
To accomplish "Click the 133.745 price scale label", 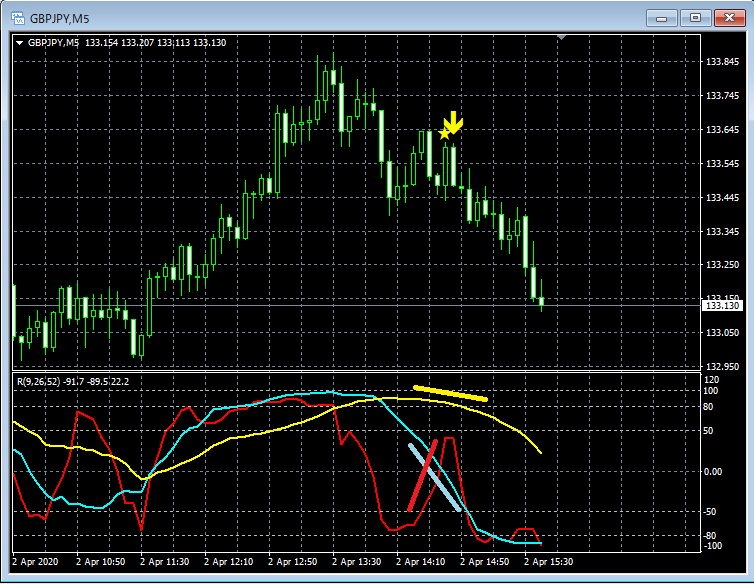I will [x=722, y=96].
